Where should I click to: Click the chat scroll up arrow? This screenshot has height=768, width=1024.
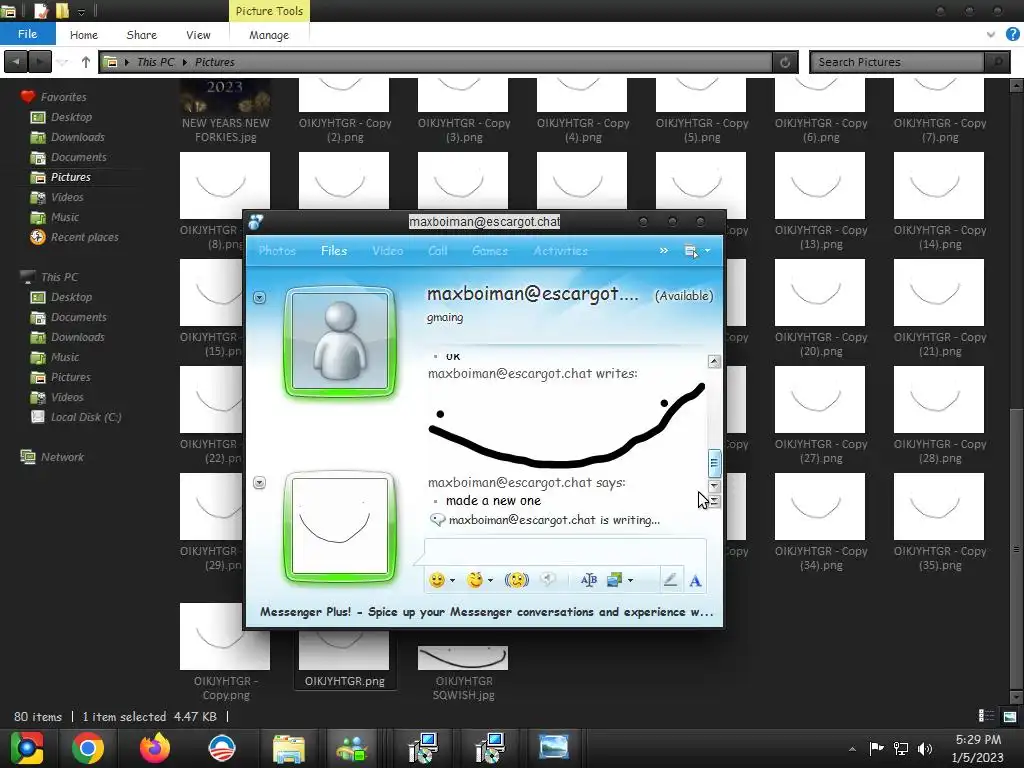pyautogui.click(x=714, y=362)
